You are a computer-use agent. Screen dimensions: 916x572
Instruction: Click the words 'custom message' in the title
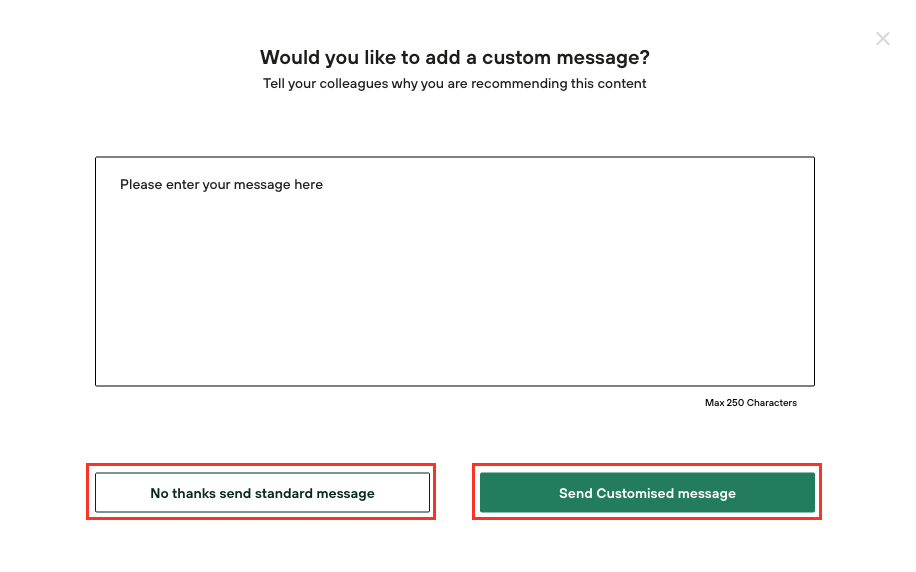tap(562, 57)
